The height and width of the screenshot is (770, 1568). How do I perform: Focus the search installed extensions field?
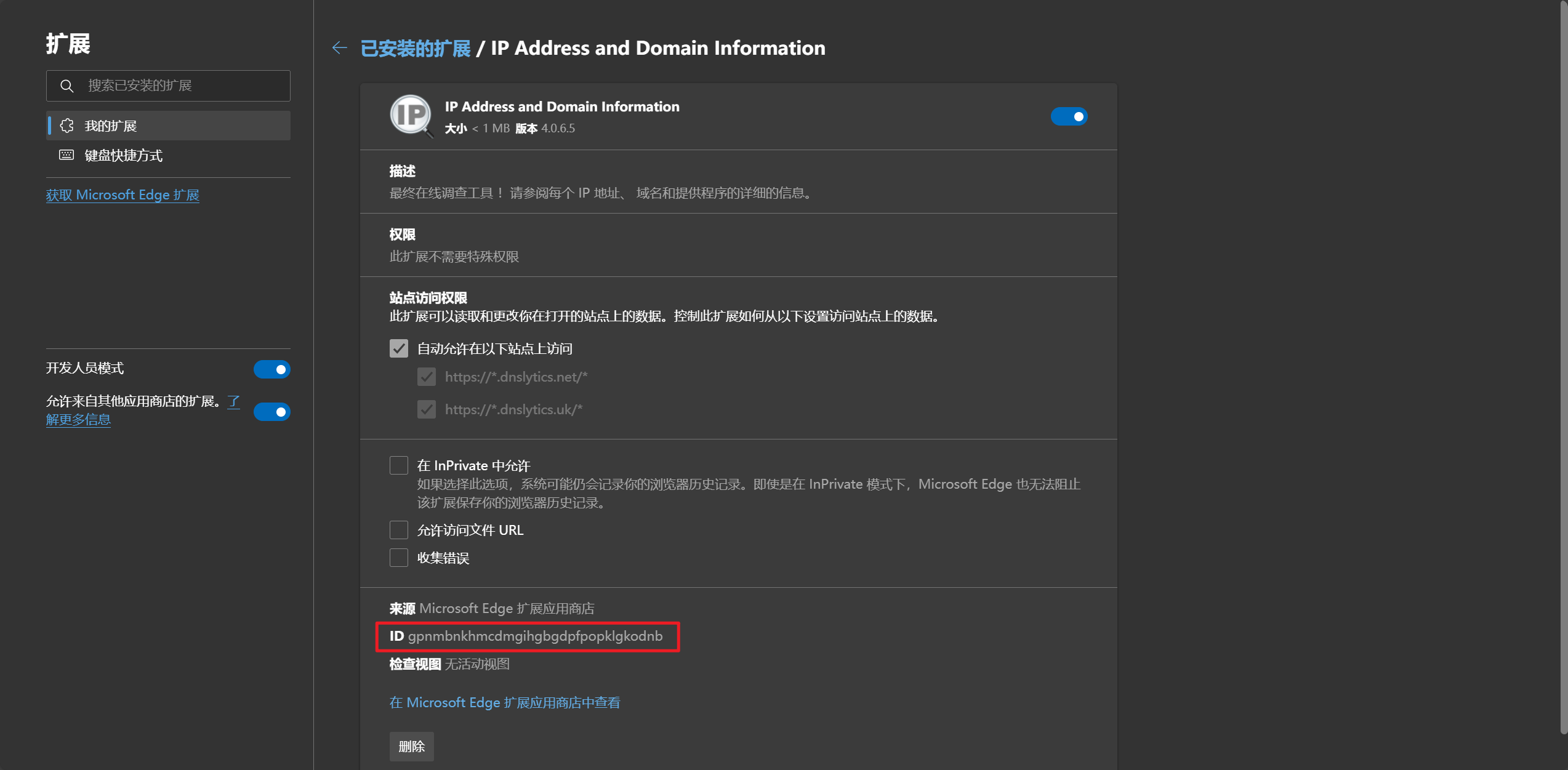point(168,86)
